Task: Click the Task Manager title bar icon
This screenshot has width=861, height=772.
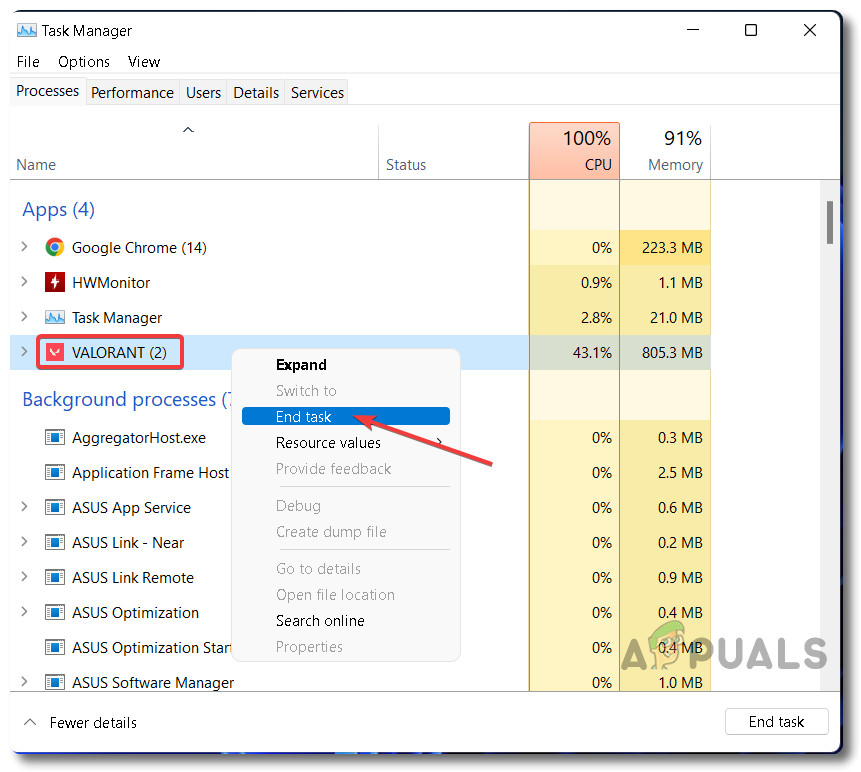Action: click(x=26, y=30)
